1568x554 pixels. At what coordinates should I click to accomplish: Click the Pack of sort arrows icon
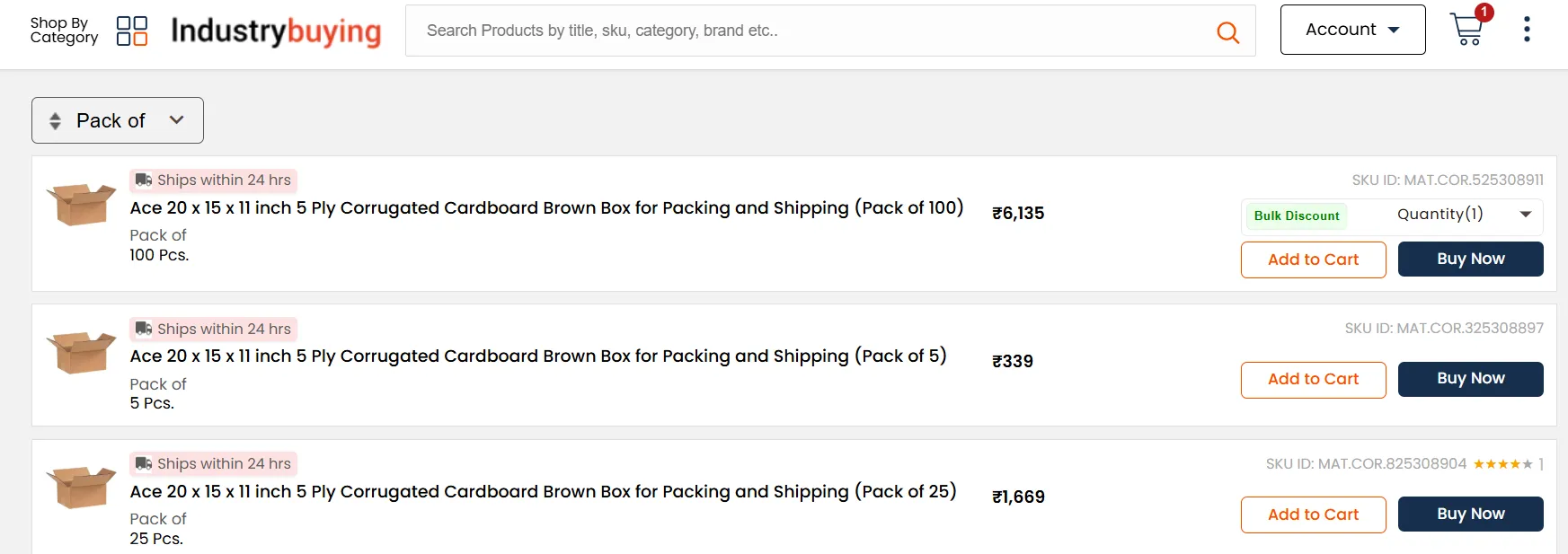56,121
